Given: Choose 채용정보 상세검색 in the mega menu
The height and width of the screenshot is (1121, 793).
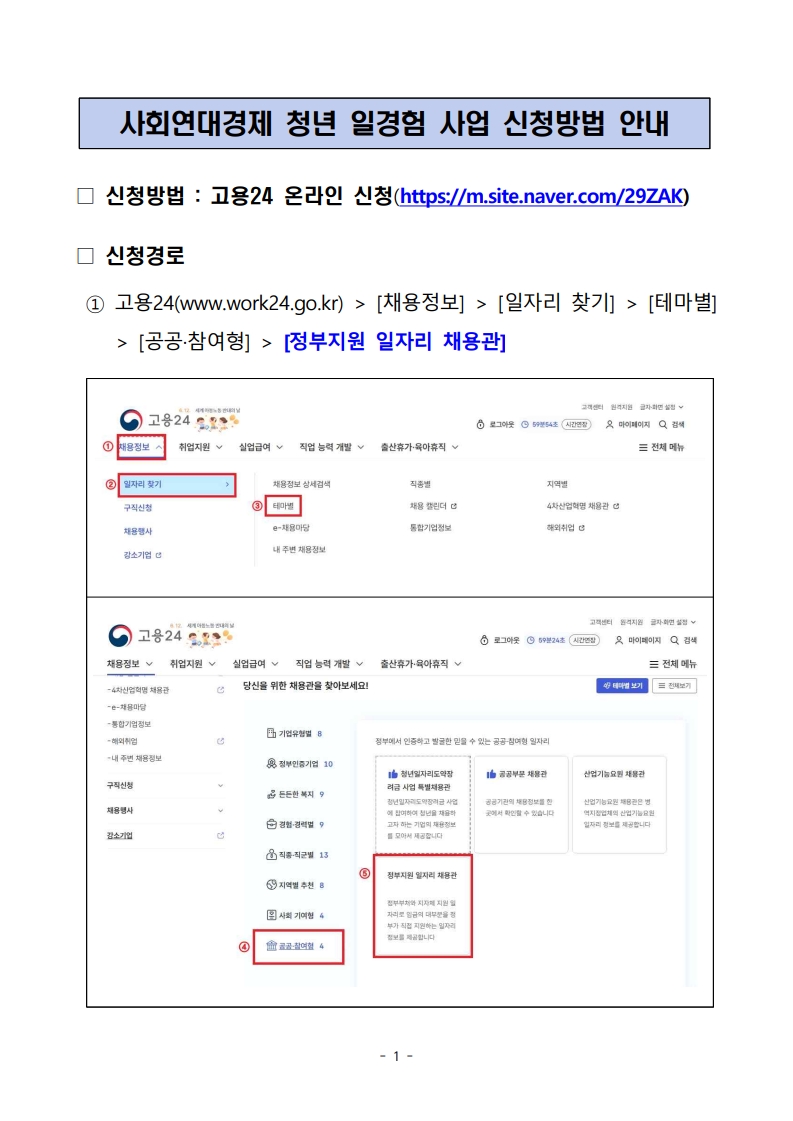Looking at the screenshot, I should coord(302,485).
